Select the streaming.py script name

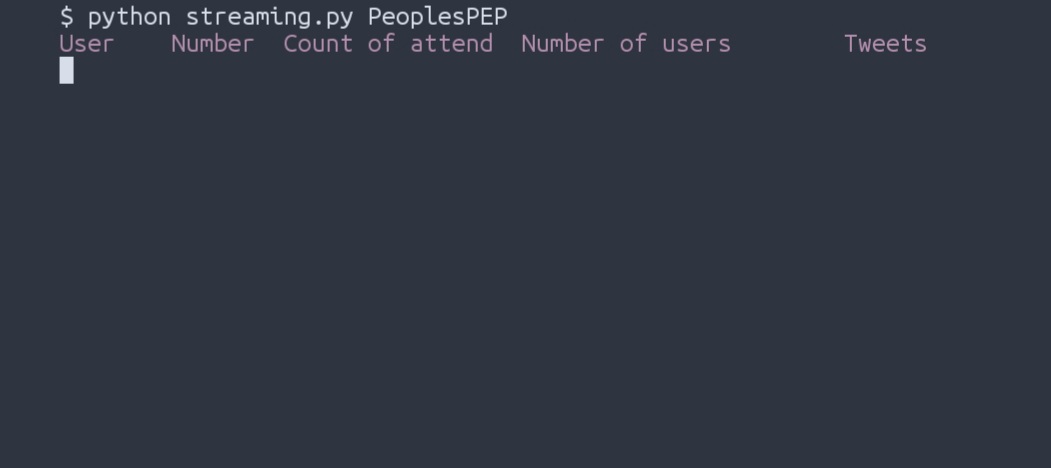tap(269, 17)
